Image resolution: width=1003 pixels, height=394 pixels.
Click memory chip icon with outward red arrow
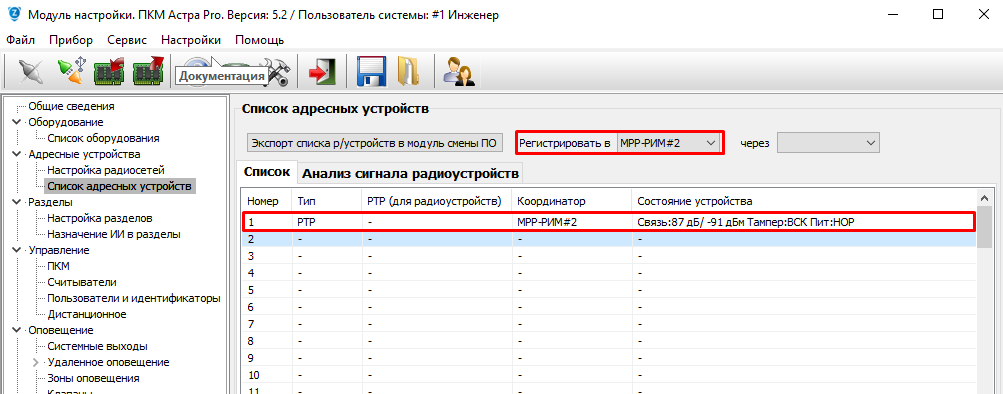click(x=148, y=71)
